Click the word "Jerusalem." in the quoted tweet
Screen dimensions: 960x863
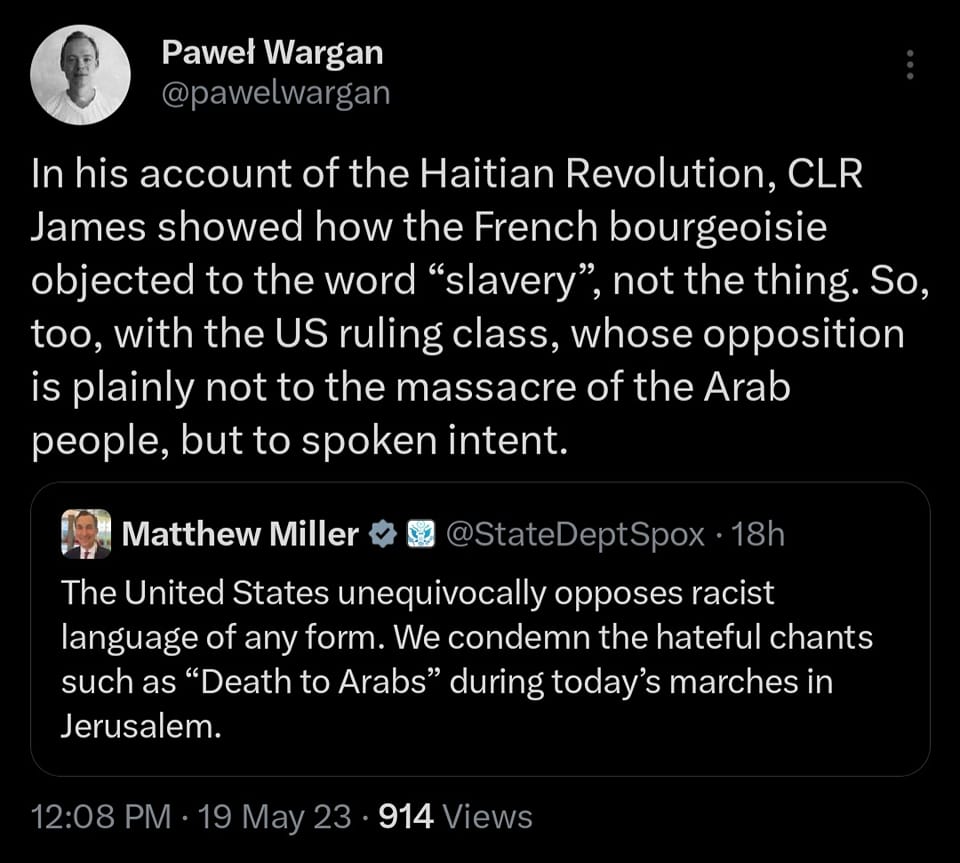coord(138,727)
